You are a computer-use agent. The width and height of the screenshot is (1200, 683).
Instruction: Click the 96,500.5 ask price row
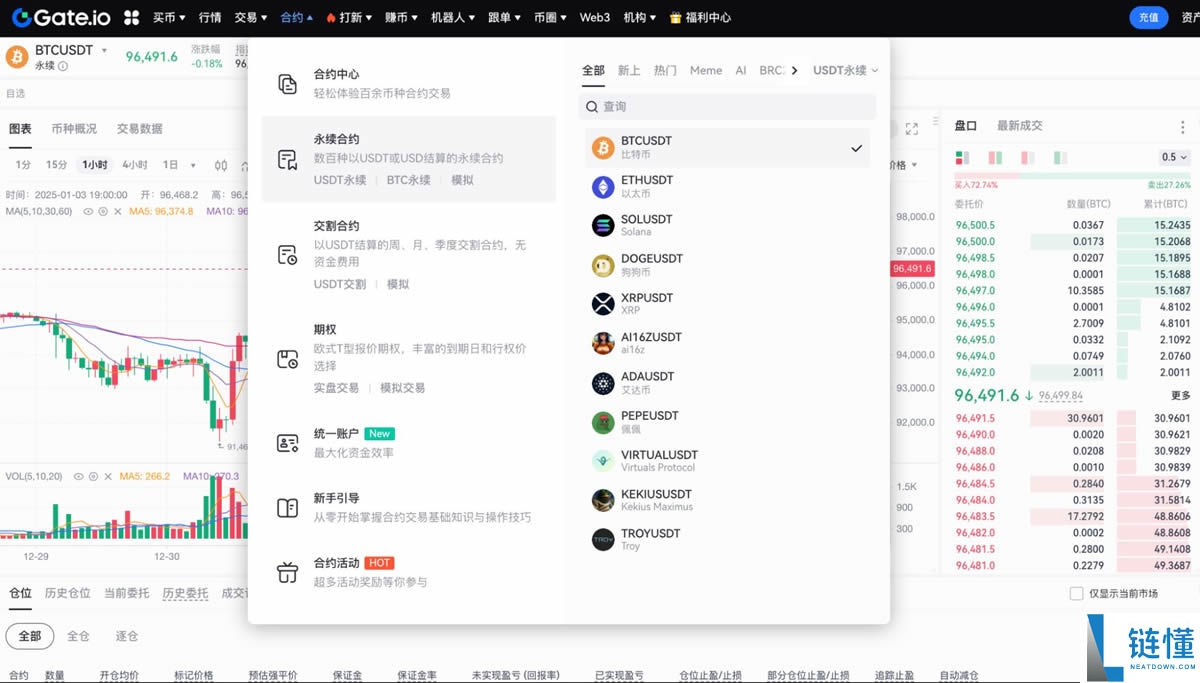1073,225
